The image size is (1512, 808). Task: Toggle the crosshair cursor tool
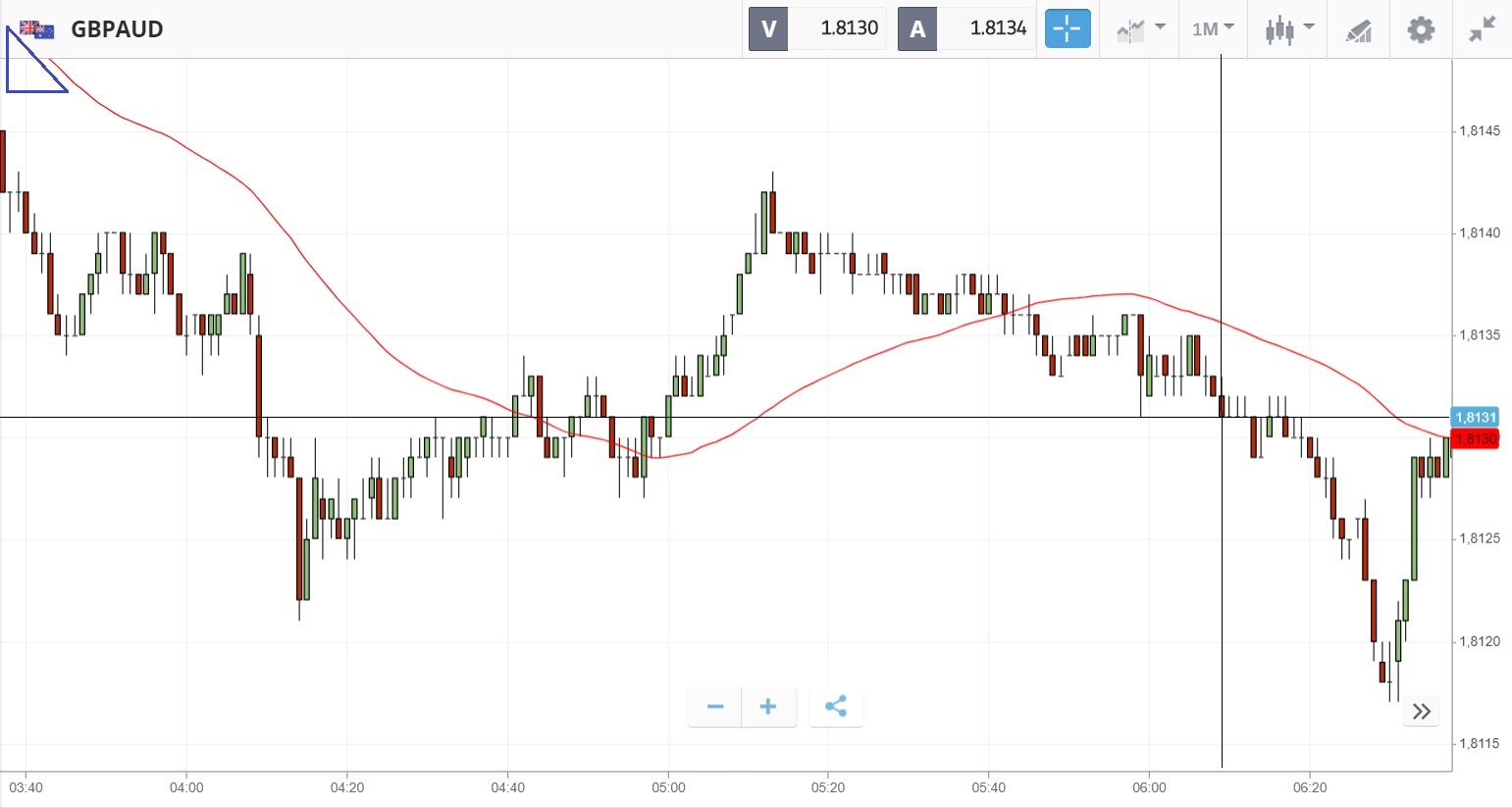[x=1068, y=29]
